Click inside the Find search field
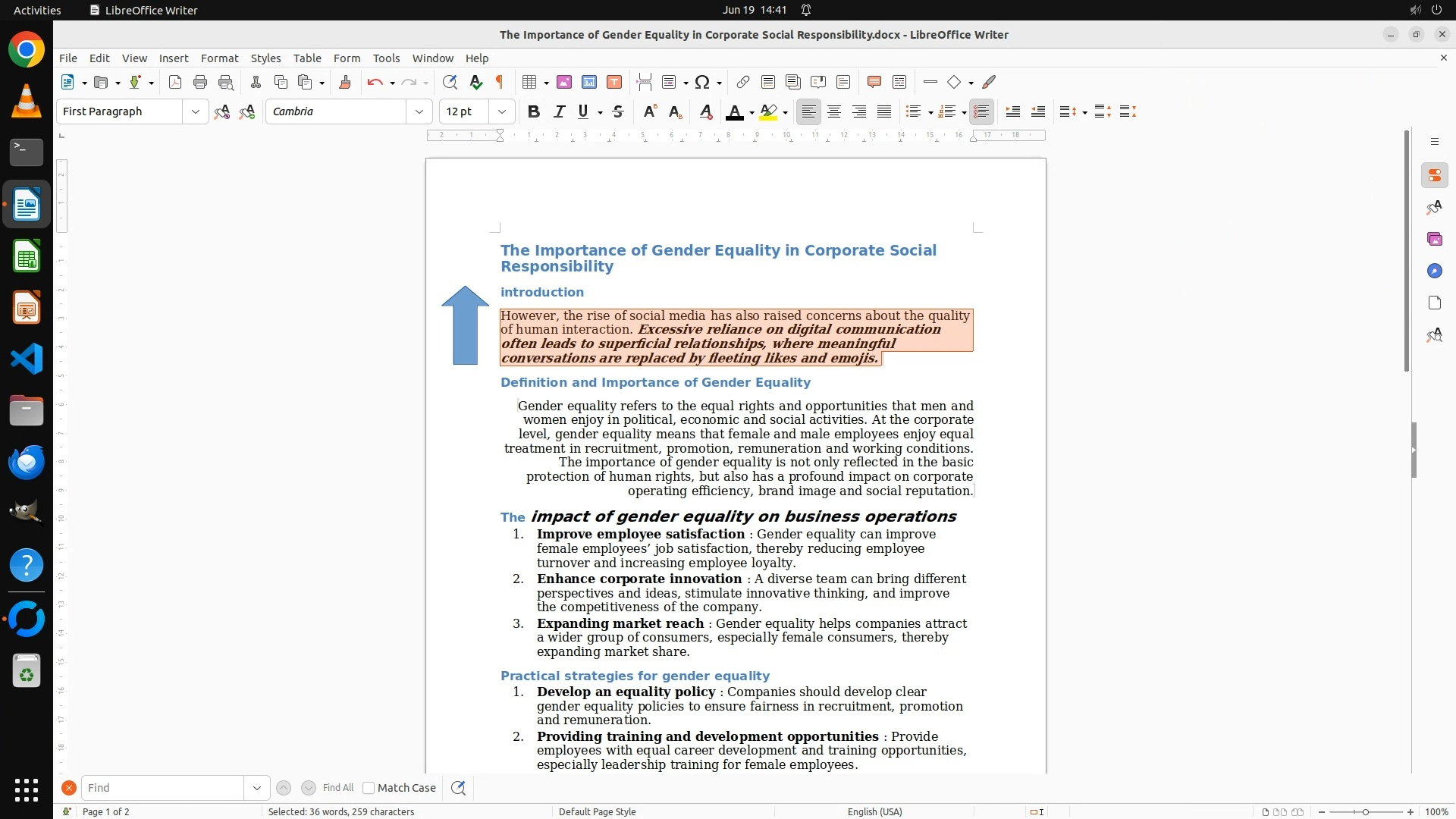The width and height of the screenshot is (1456, 819). pyautogui.click(x=162, y=788)
